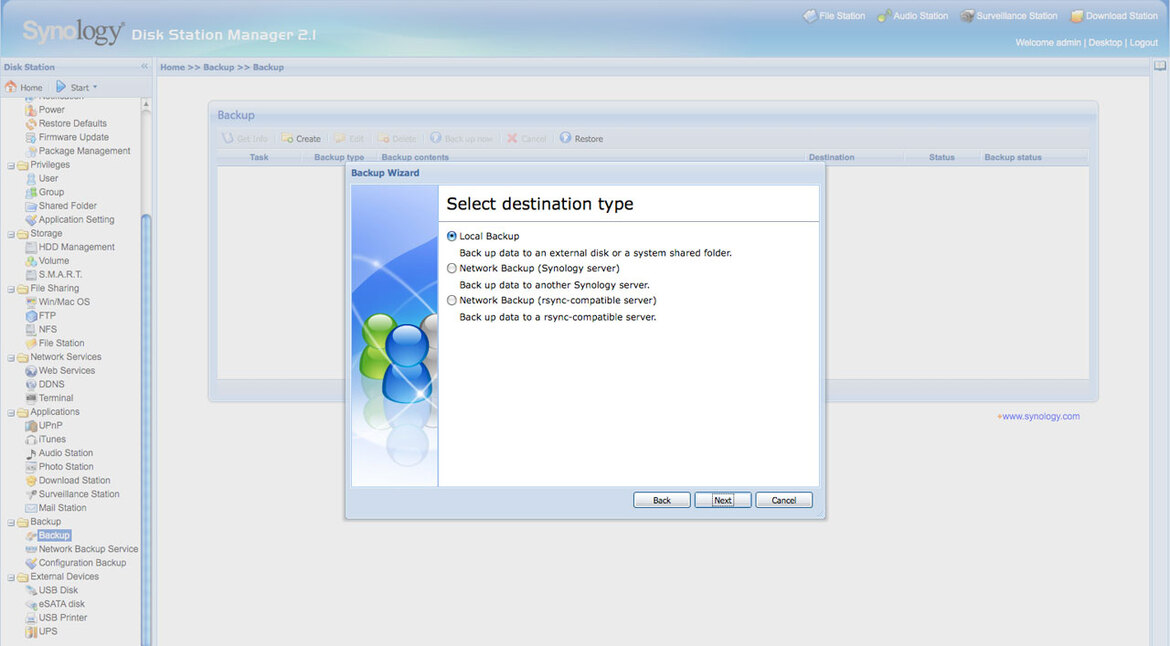Click the USB Printer icon
Image resolution: width=1170 pixels, height=646 pixels.
pos(31,618)
